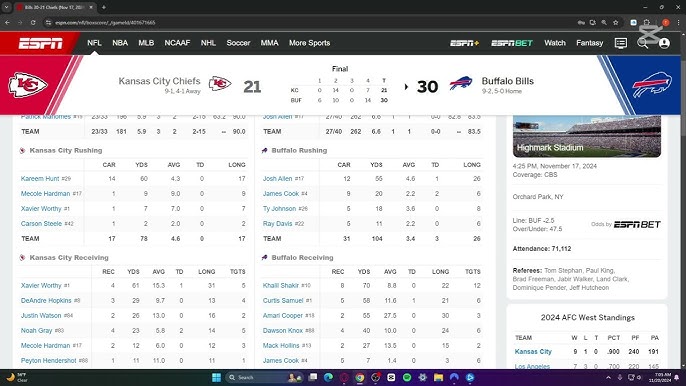
Task: Open the Settings gear in taskbar
Action: coord(423,377)
